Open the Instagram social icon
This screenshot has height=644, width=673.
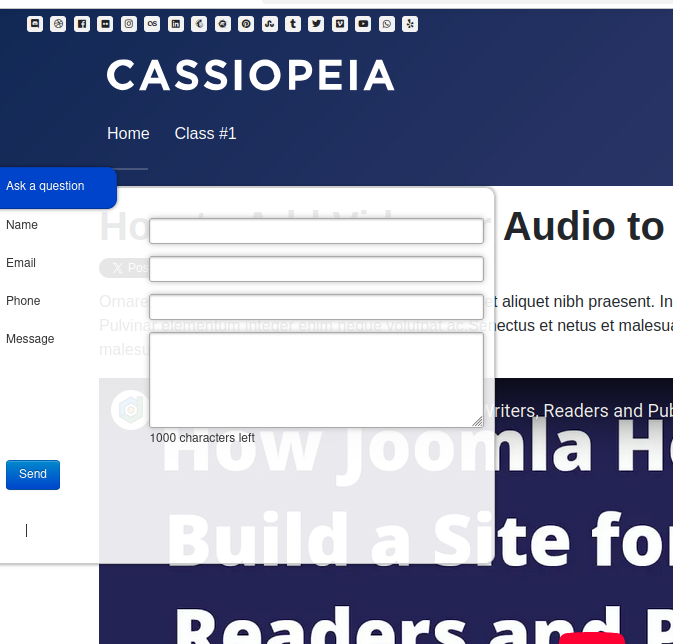(129, 24)
